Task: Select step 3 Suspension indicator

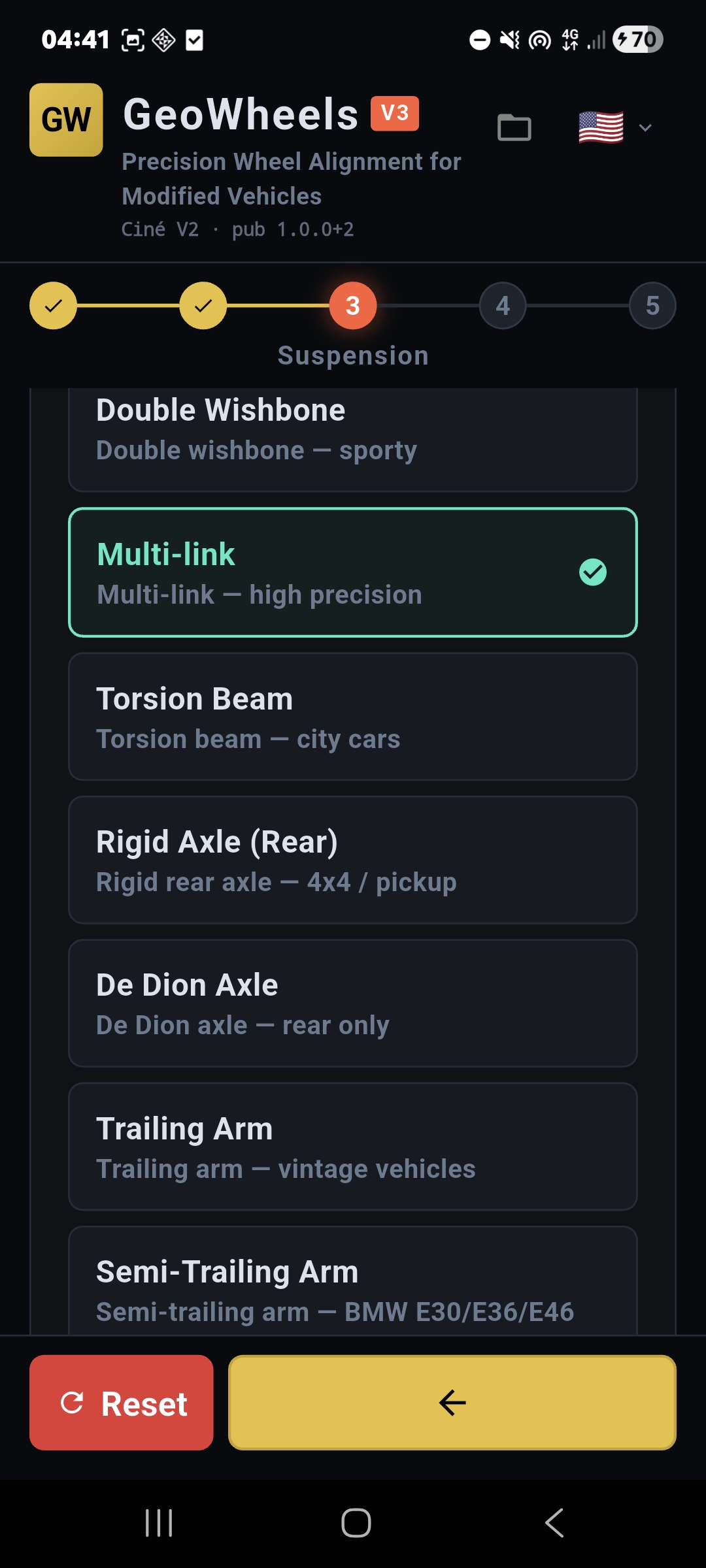Action: (x=353, y=305)
